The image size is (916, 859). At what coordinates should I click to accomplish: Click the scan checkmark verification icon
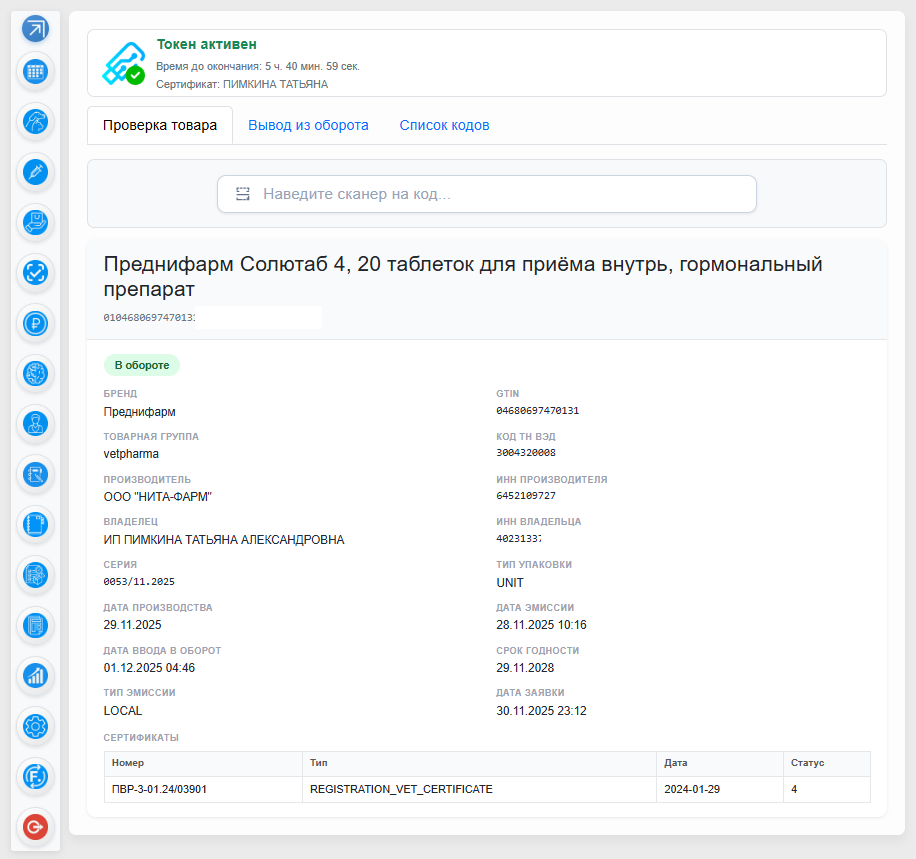point(36,273)
